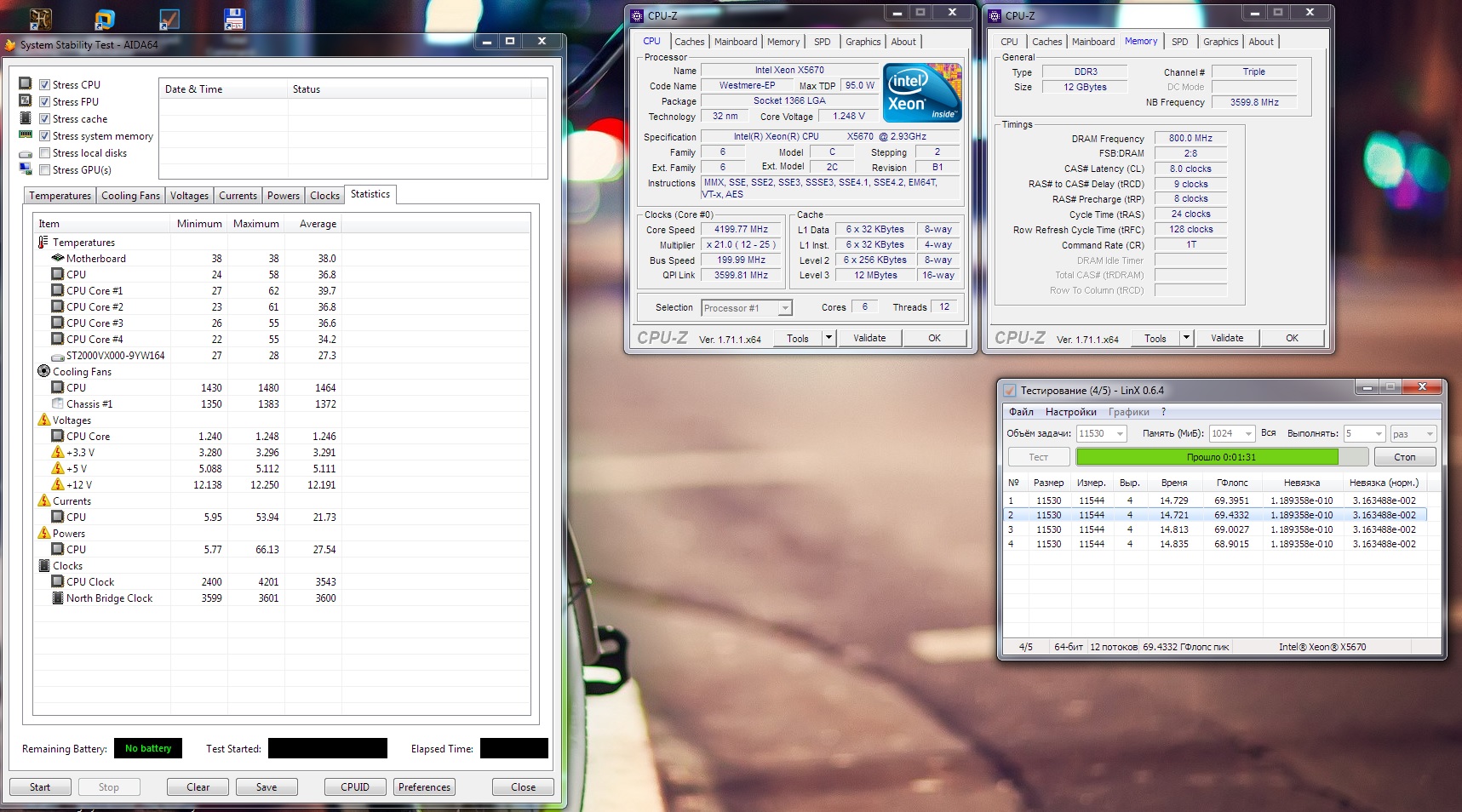Viewport: 1462px width, 812px height.
Task: Click the icon next to North Bridge Clock
Action: pos(58,598)
